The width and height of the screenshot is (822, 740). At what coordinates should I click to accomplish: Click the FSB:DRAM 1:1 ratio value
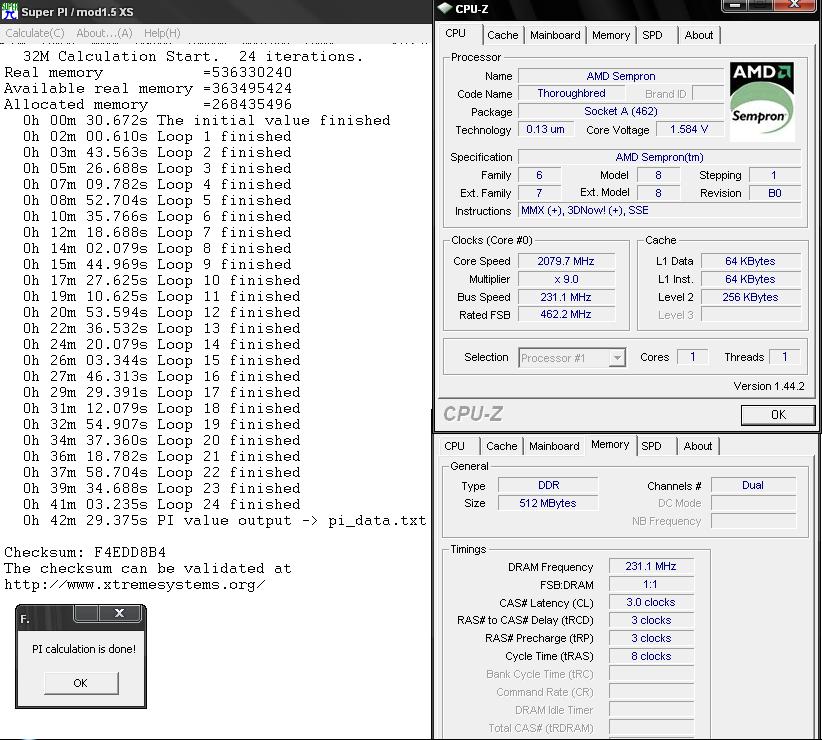tap(651, 584)
